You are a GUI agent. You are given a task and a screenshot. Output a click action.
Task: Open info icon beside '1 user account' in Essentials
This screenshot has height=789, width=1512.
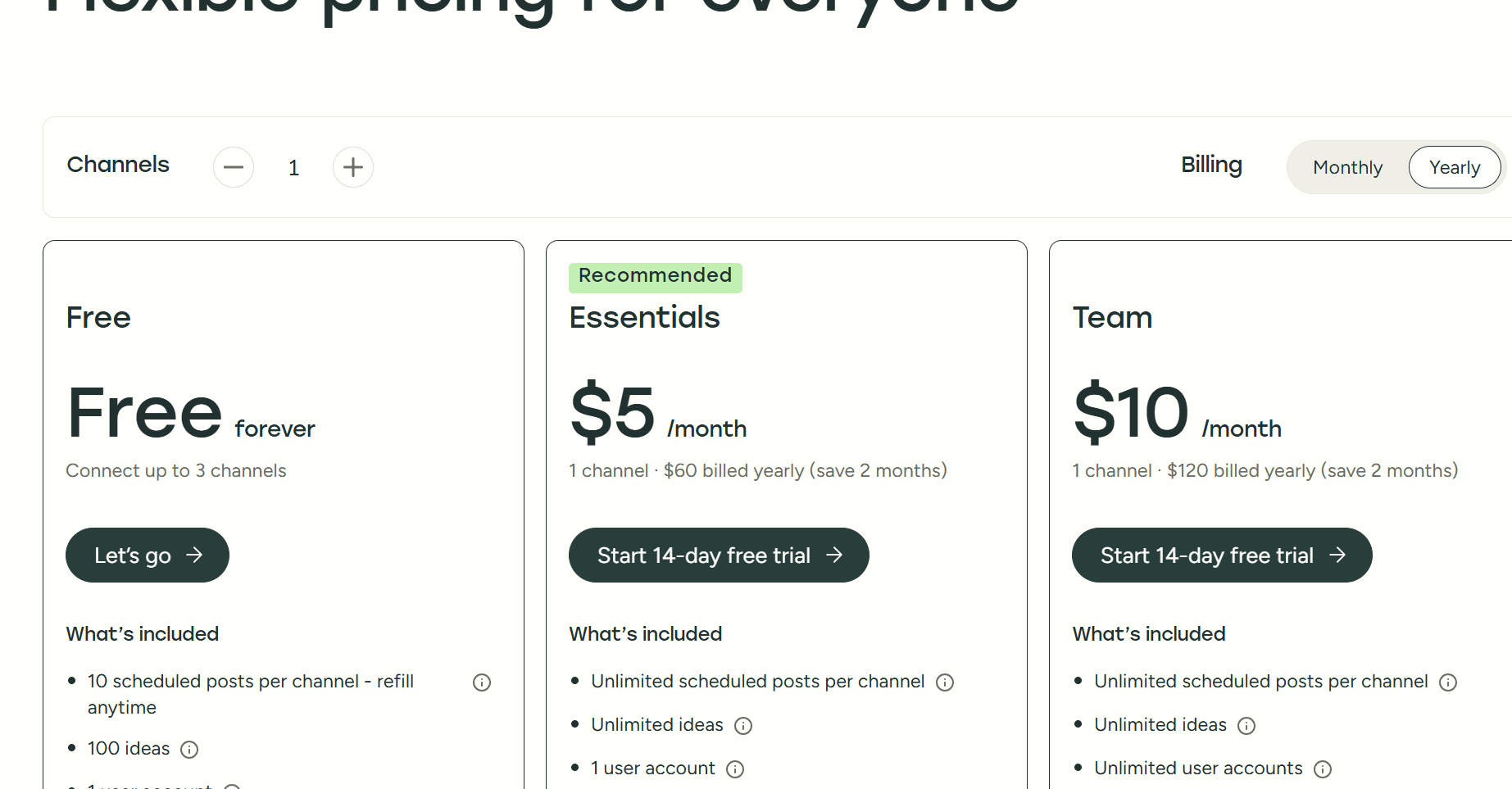click(x=735, y=769)
